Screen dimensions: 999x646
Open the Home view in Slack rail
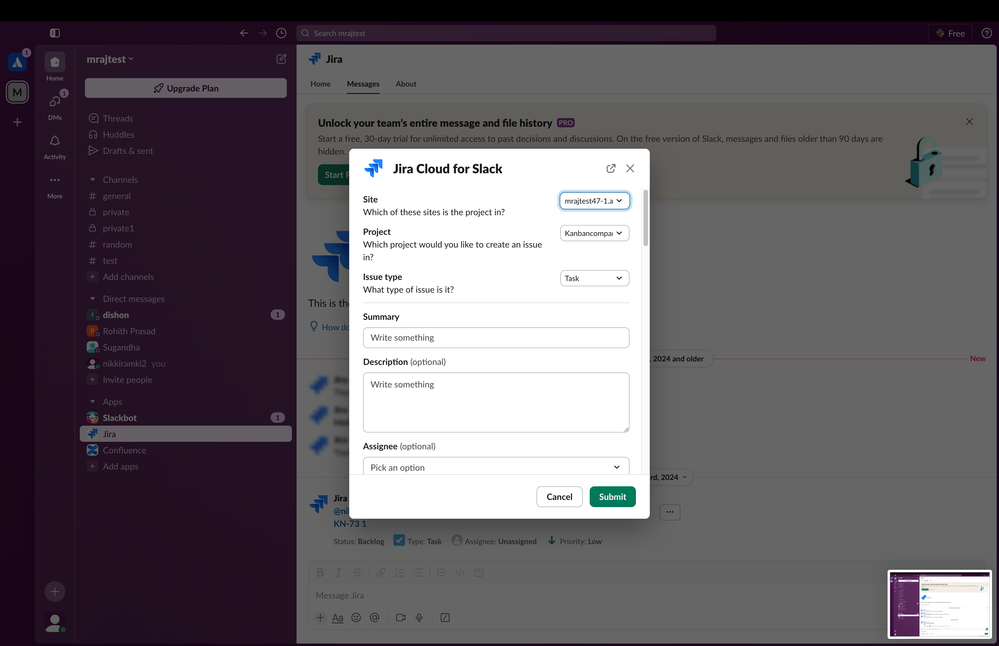pyautogui.click(x=55, y=67)
